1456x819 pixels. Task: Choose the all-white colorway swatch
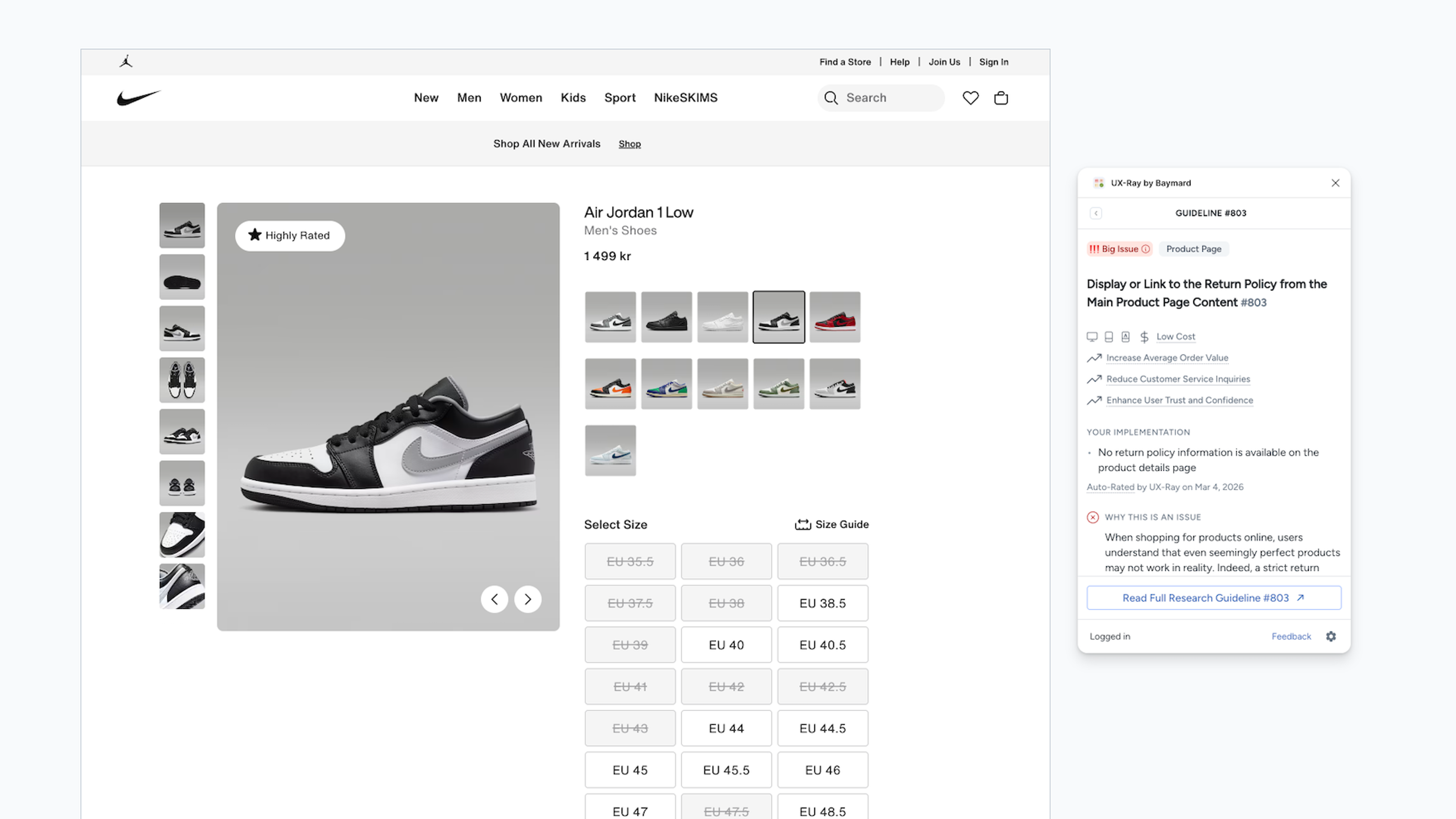722,317
